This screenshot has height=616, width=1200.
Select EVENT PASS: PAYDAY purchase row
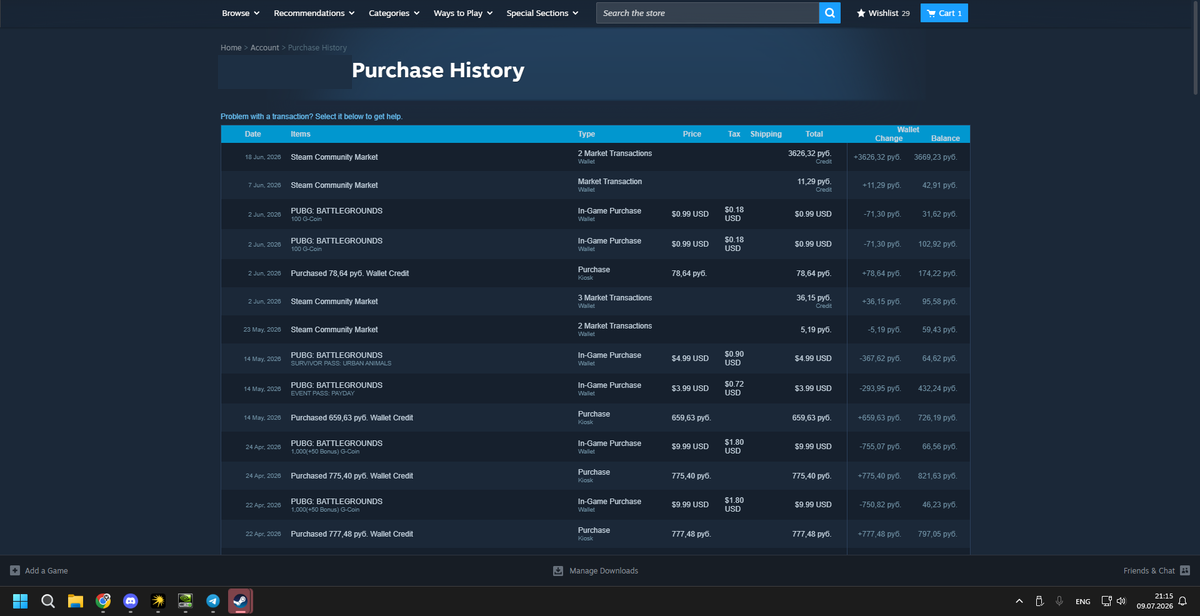coord(595,388)
